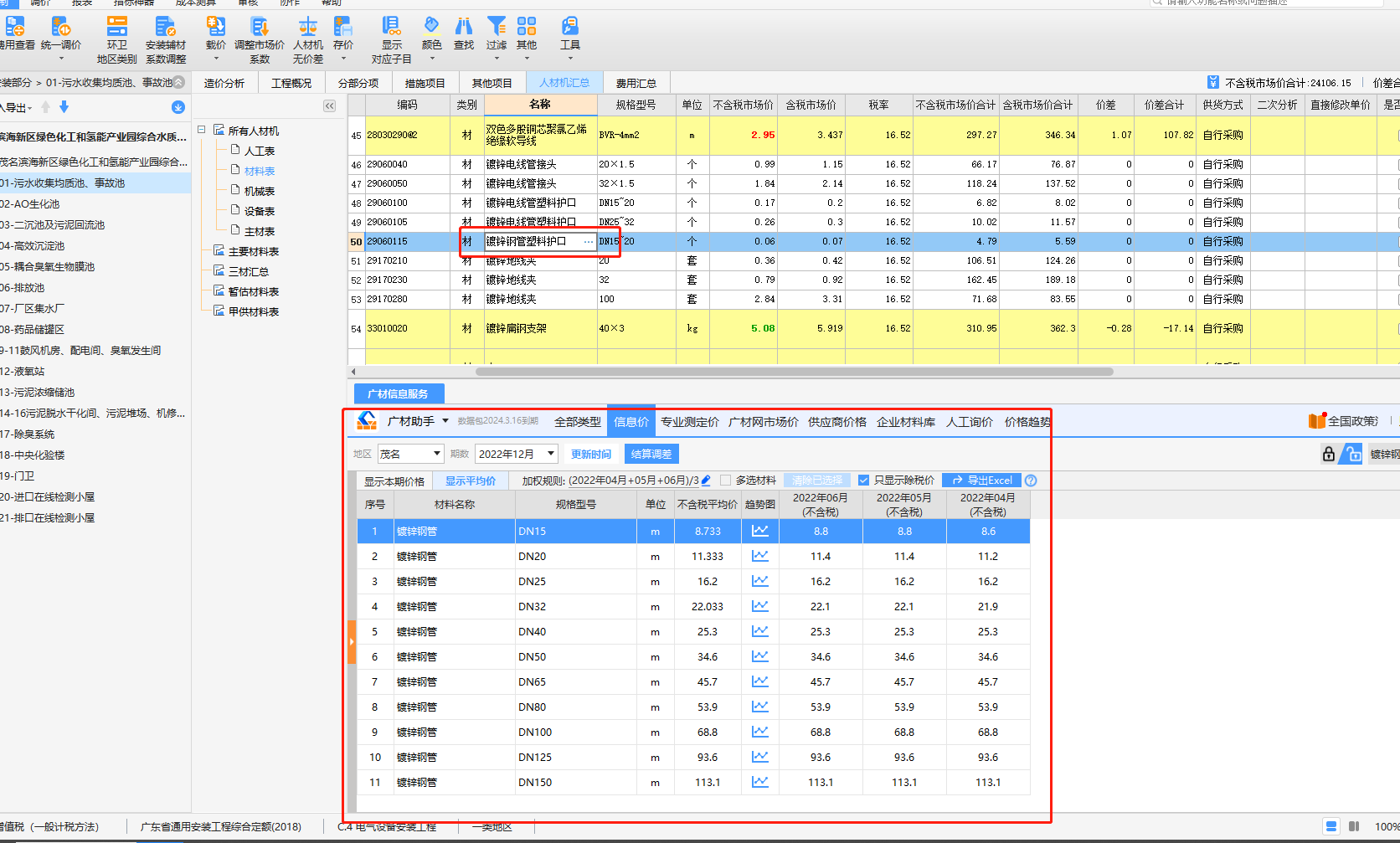The height and width of the screenshot is (843, 1400).
Task: Select the 镀锌扁钢支架 row cell
Action: point(540,328)
